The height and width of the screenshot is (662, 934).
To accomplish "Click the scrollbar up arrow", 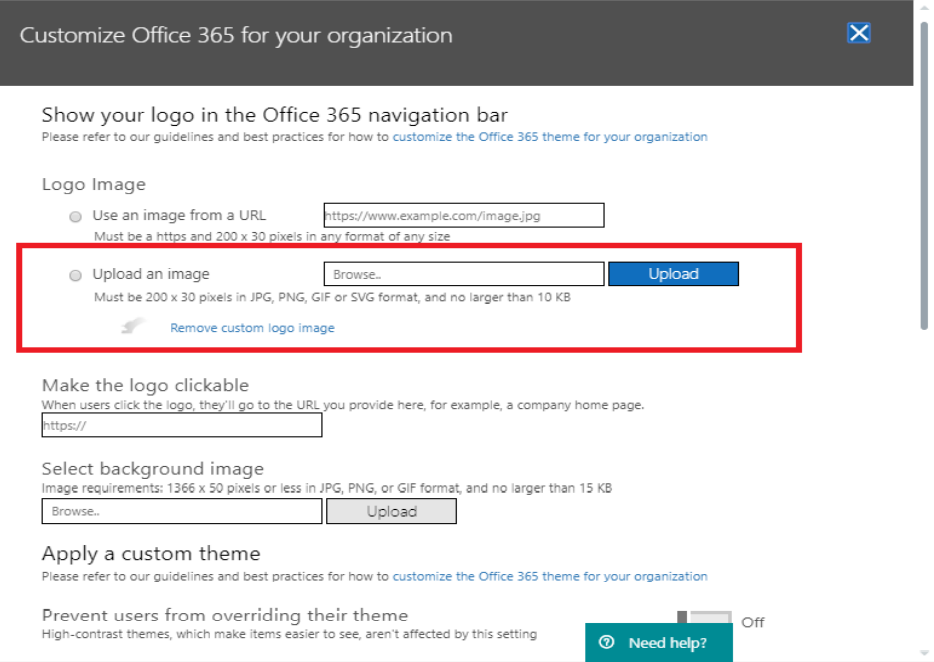I will click(x=924, y=8).
